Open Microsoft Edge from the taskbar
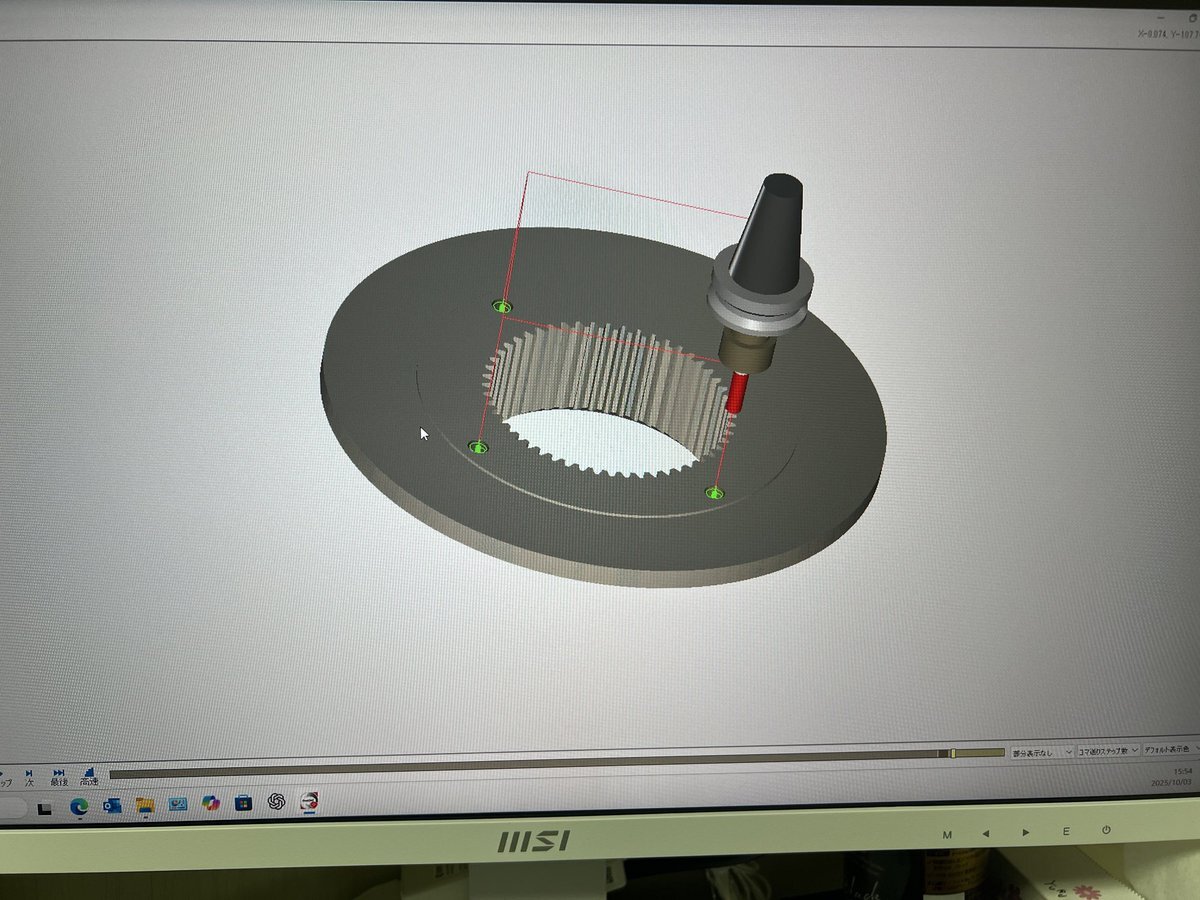Image resolution: width=1200 pixels, height=900 pixels. pos(79,805)
